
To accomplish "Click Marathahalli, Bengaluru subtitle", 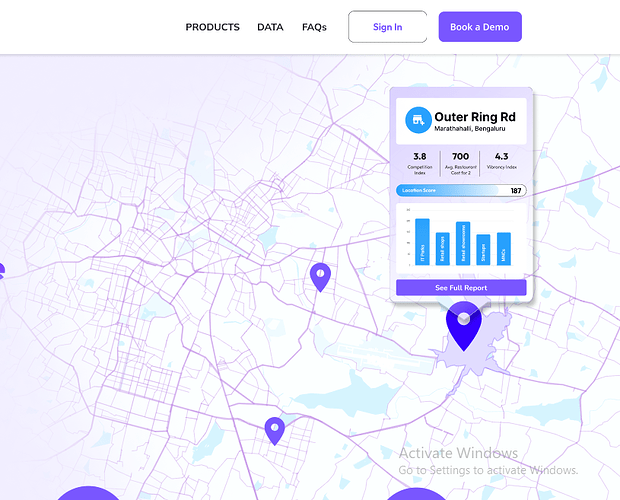I will (x=470, y=128).
